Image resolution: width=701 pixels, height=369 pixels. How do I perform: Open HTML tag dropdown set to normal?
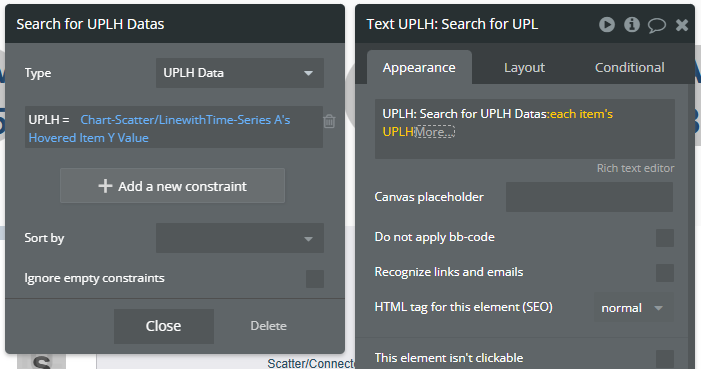coord(633,308)
